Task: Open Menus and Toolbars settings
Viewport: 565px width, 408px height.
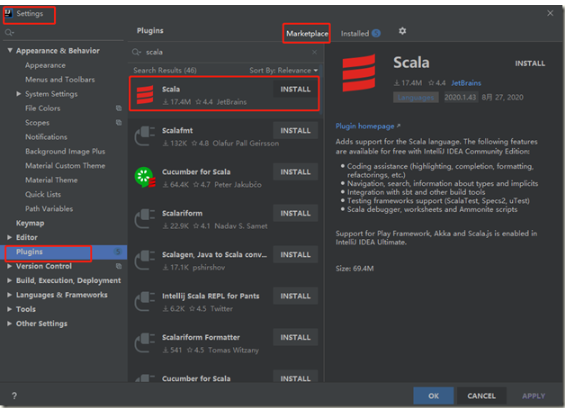Action: [x=60, y=79]
